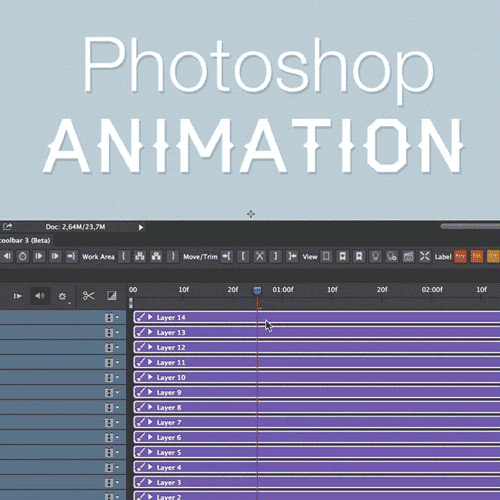Select the Layer 8 clip in the timeline

click(317, 407)
